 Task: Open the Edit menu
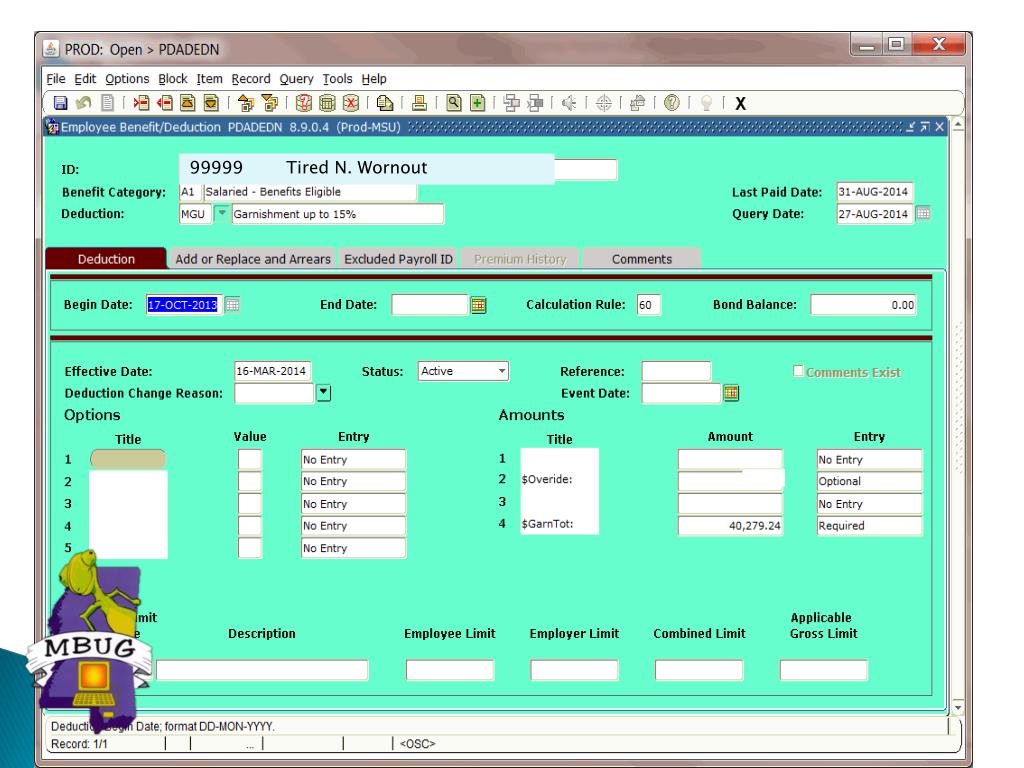[x=85, y=79]
